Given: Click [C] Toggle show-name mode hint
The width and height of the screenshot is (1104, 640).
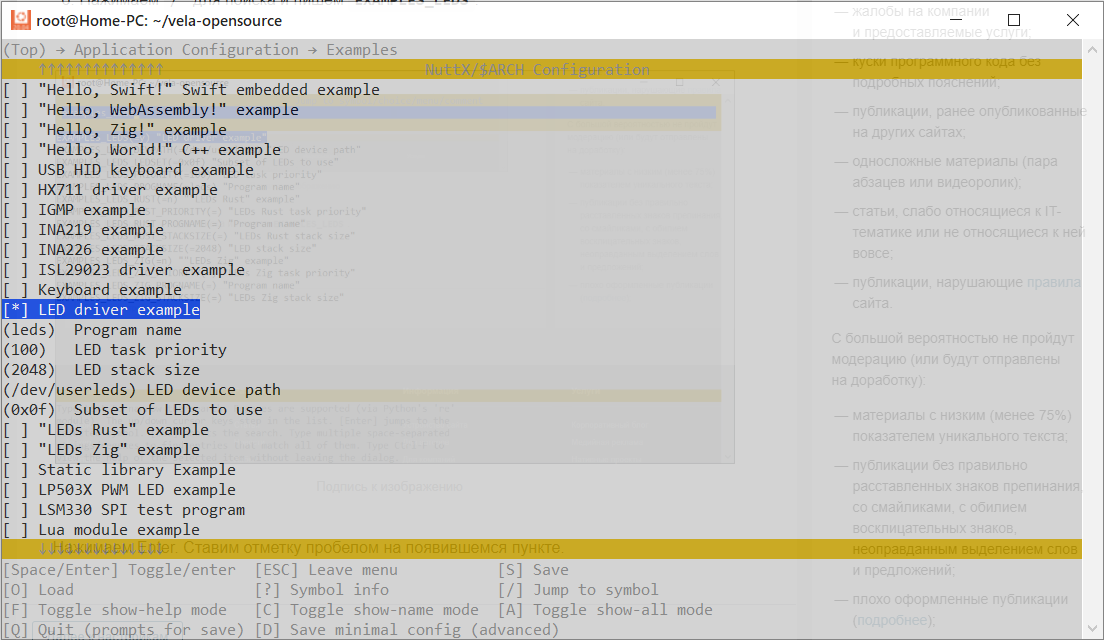Looking at the screenshot, I should point(366,610).
